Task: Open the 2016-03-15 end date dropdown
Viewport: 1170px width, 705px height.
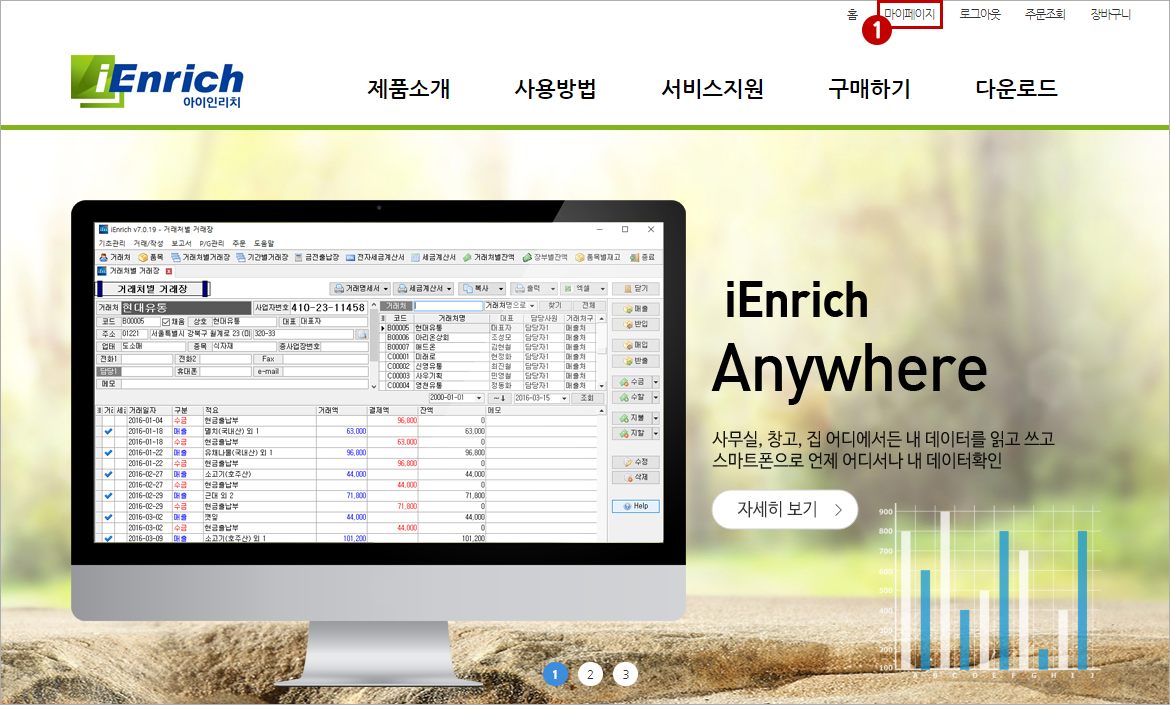Action: [x=564, y=398]
